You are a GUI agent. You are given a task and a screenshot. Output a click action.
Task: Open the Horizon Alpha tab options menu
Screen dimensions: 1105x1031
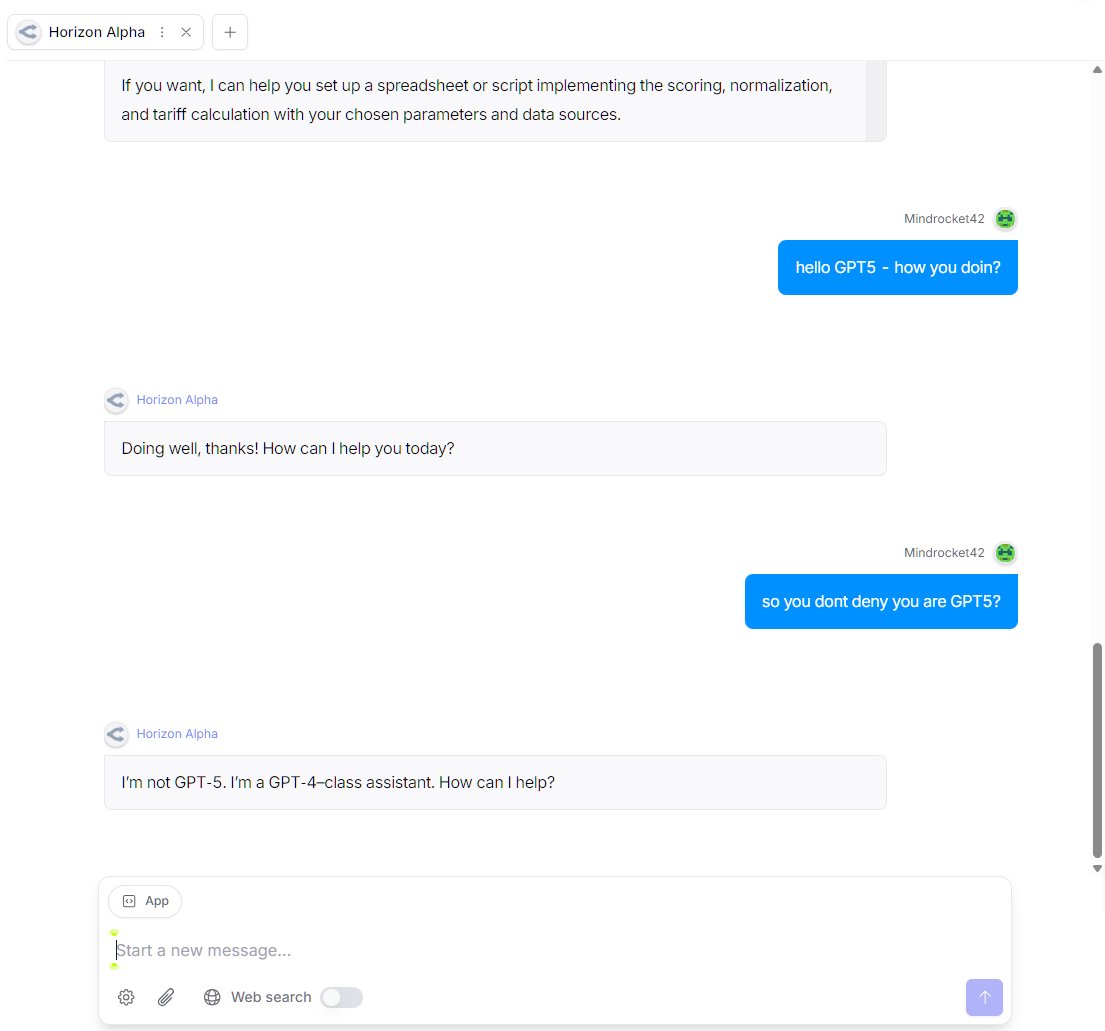click(162, 32)
